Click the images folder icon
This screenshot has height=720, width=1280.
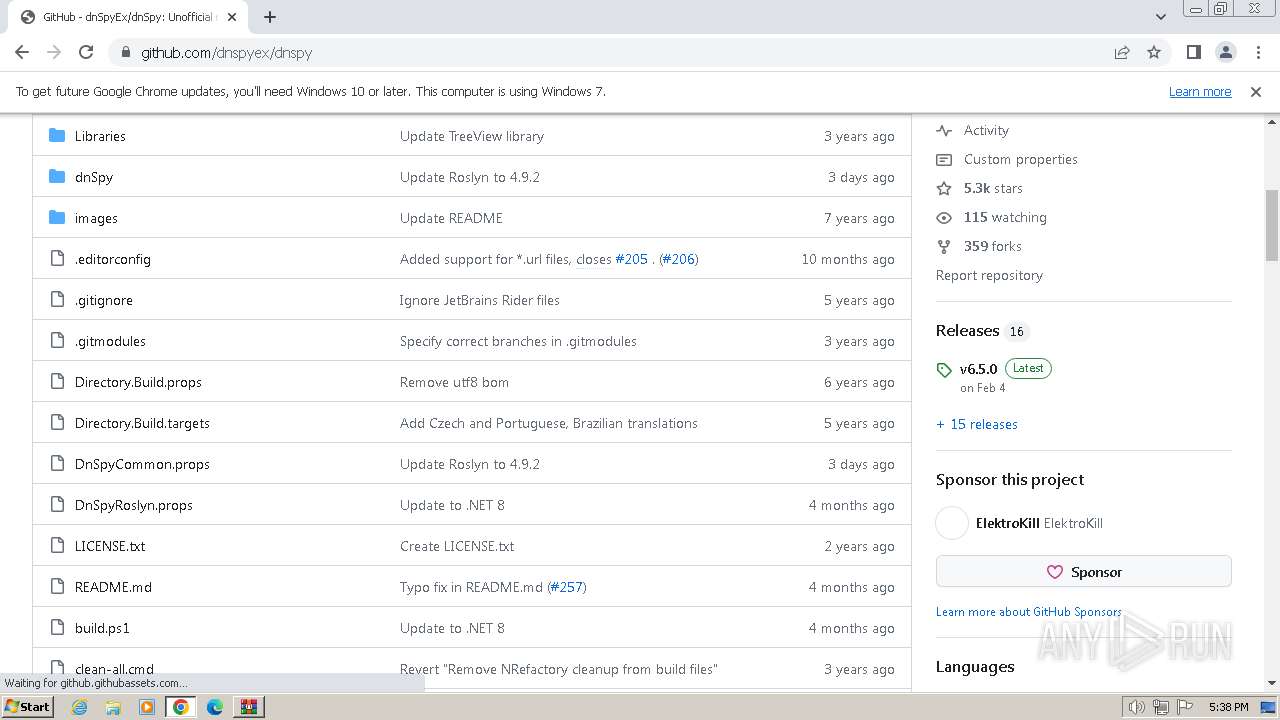pyautogui.click(x=57, y=218)
